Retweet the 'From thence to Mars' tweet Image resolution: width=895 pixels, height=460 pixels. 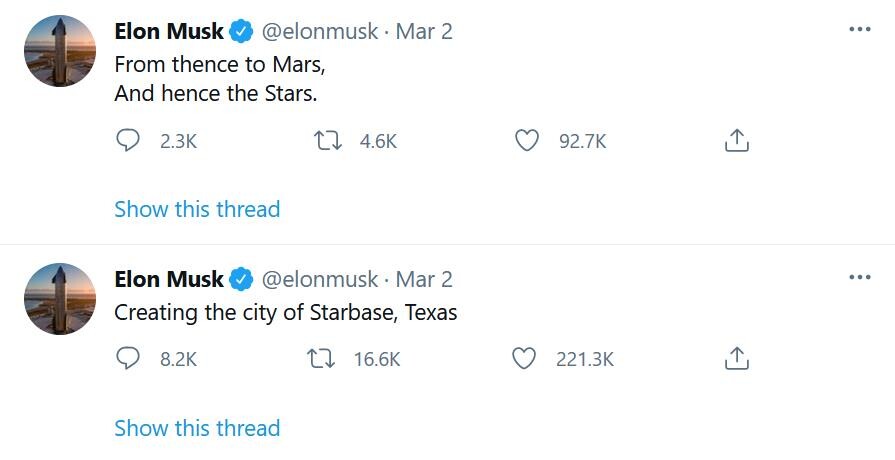click(329, 140)
